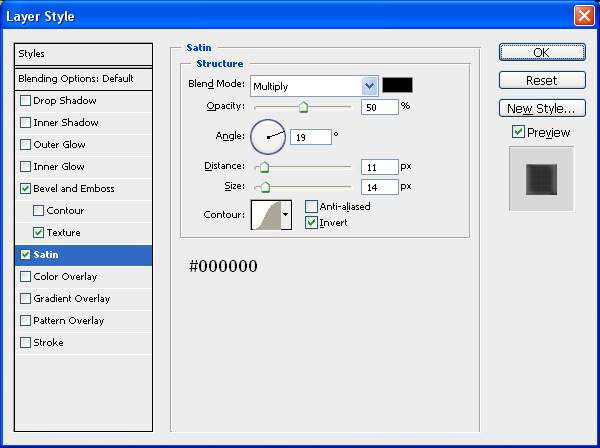Click the Angle dial control

point(268,137)
